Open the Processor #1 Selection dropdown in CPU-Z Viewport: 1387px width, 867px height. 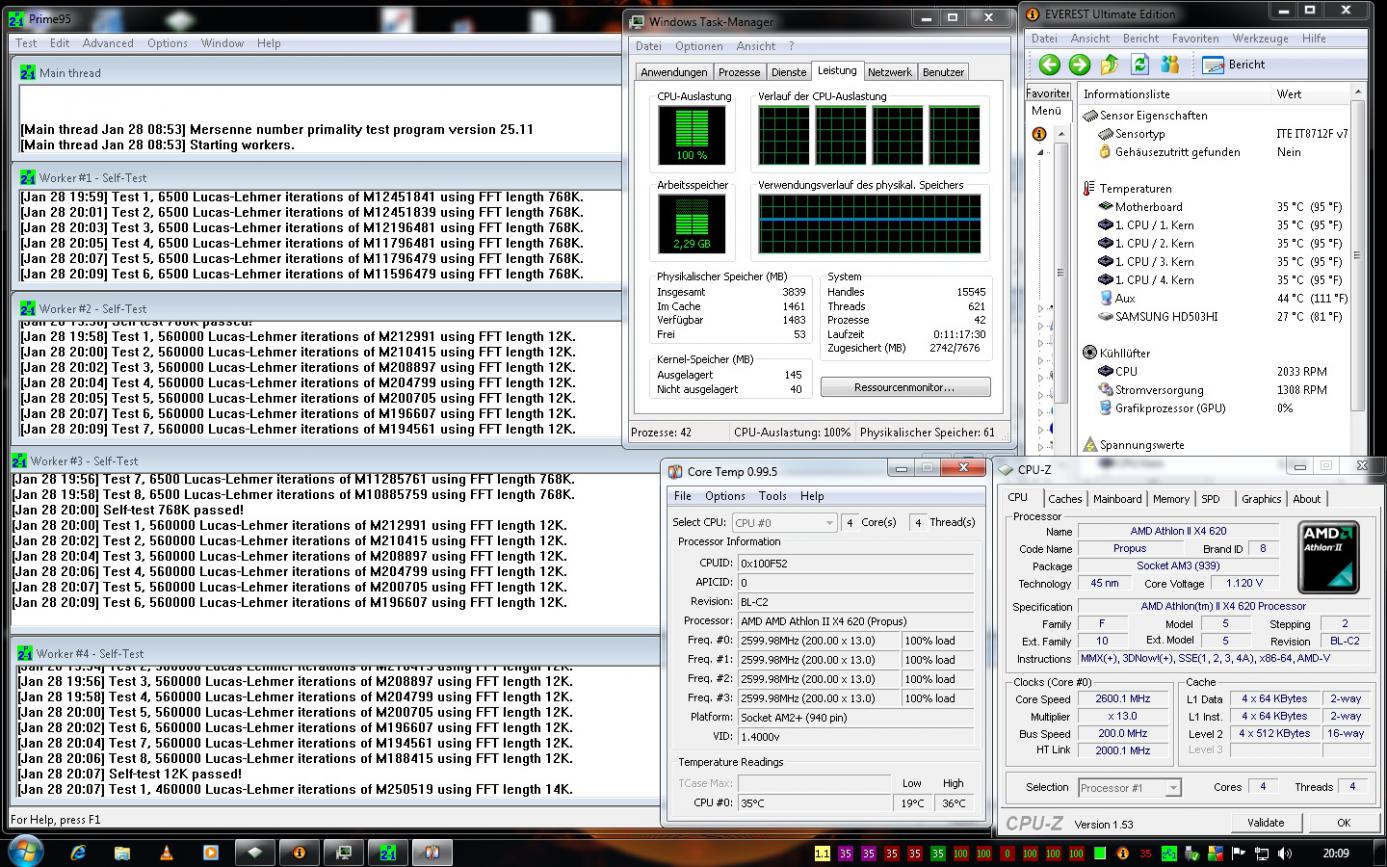pos(1130,788)
